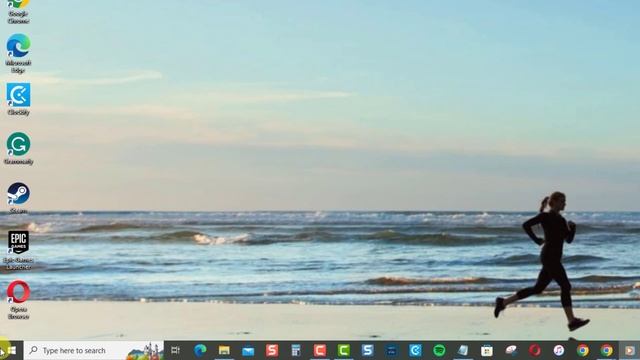Screen dimensions: 640x360
Task: Open File Explorer from the taskbar
Action: point(224,351)
